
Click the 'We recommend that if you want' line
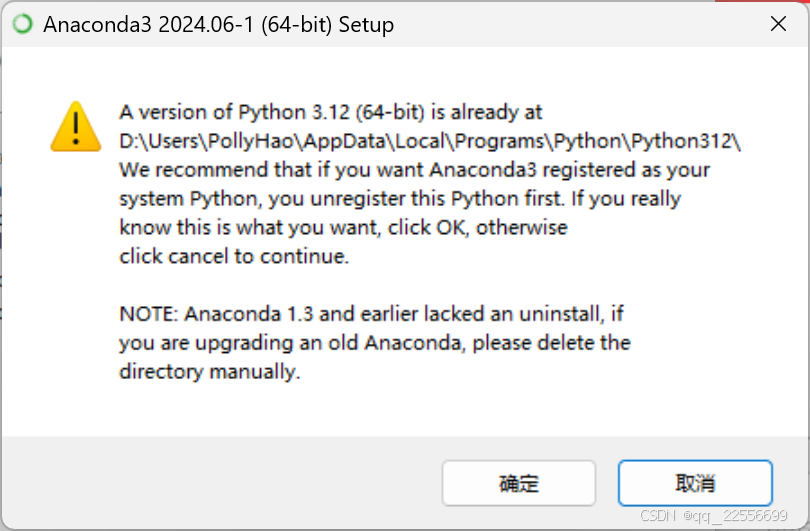pyautogui.click(x=414, y=170)
